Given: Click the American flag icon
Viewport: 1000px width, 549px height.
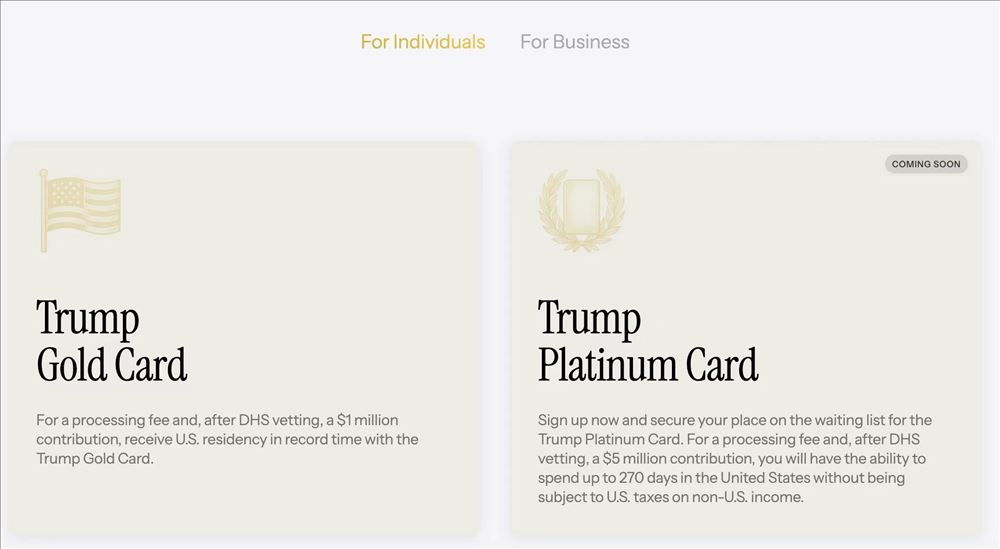Looking at the screenshot, I should click(x=80, y=210).
